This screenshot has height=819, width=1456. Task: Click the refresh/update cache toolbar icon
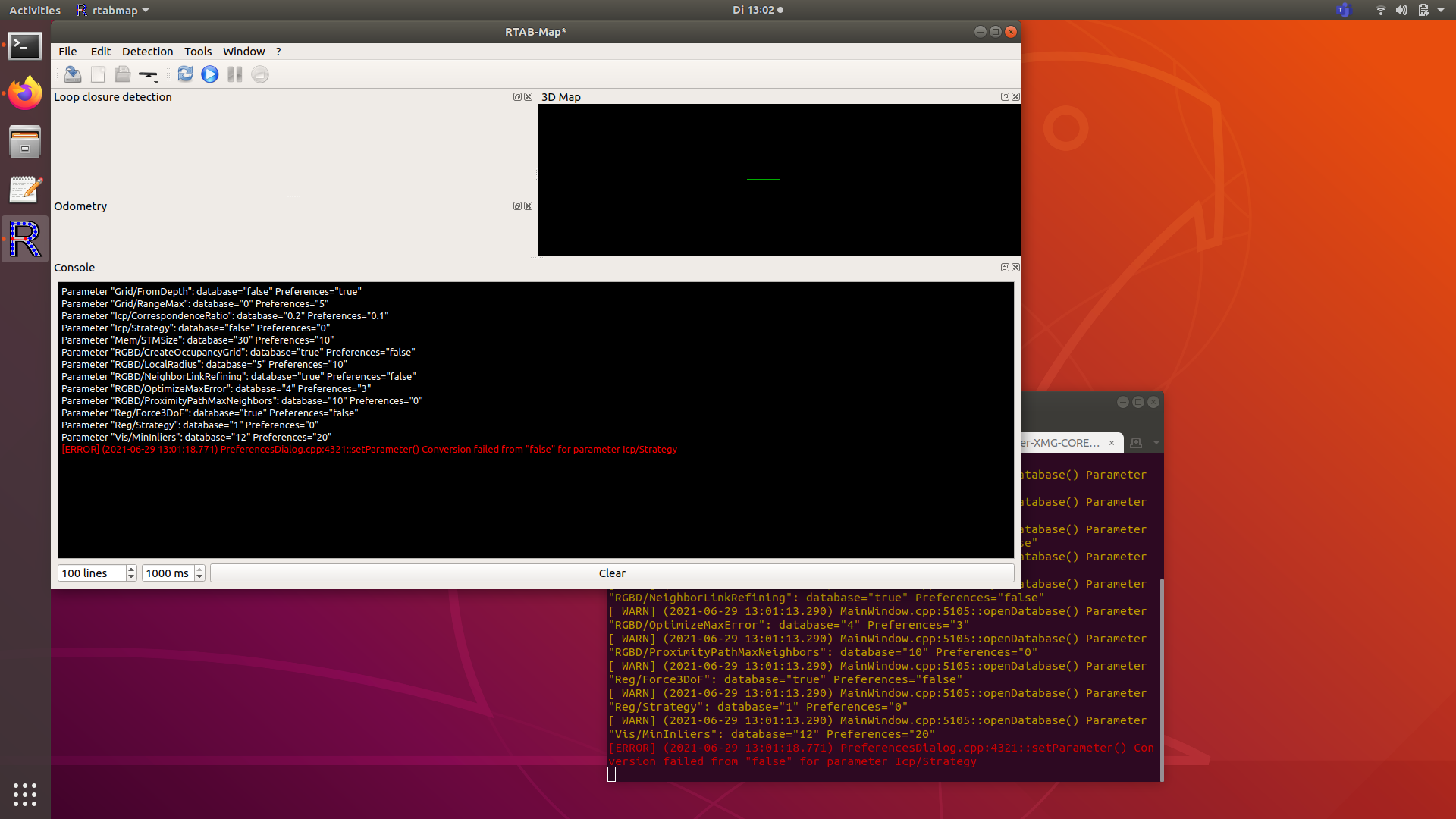(185, 74)
